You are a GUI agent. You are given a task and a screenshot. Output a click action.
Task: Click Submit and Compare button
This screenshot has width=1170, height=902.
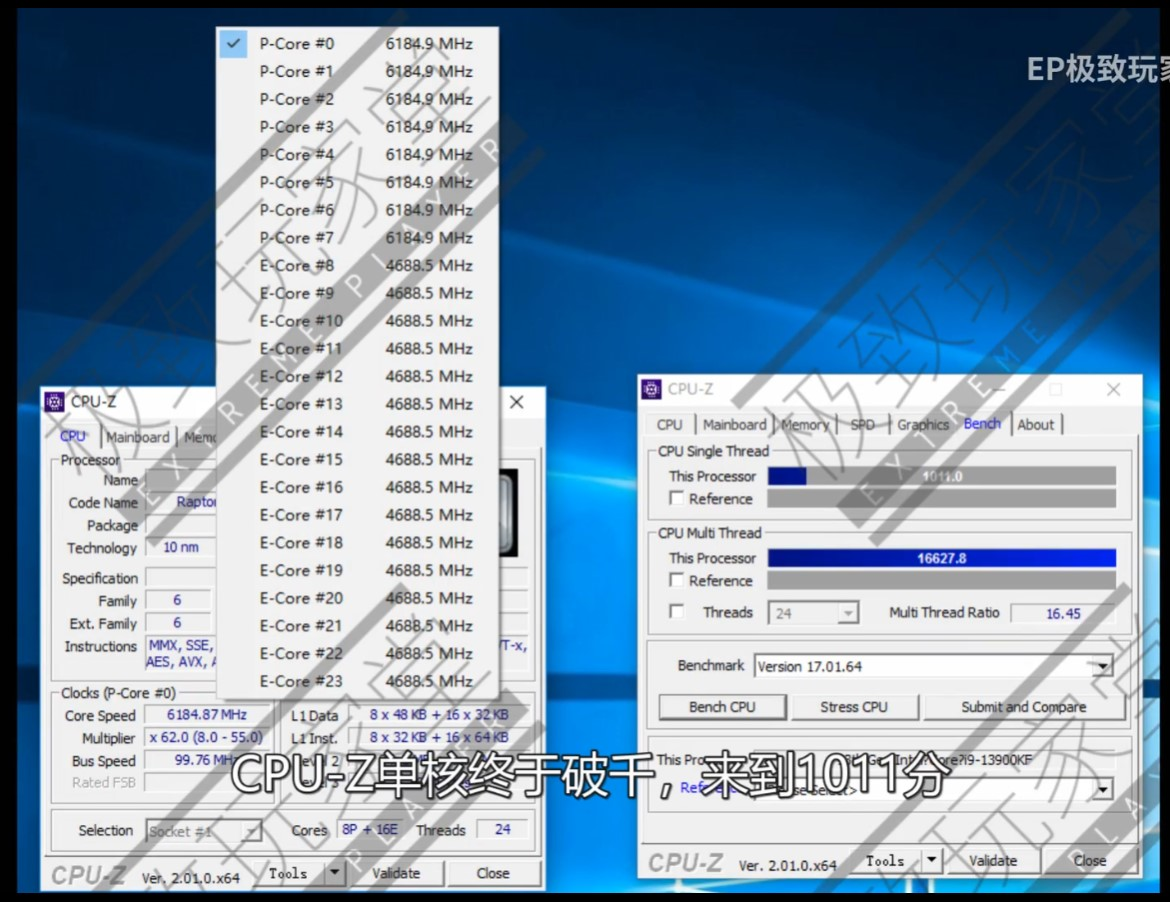pos(1024,707)
